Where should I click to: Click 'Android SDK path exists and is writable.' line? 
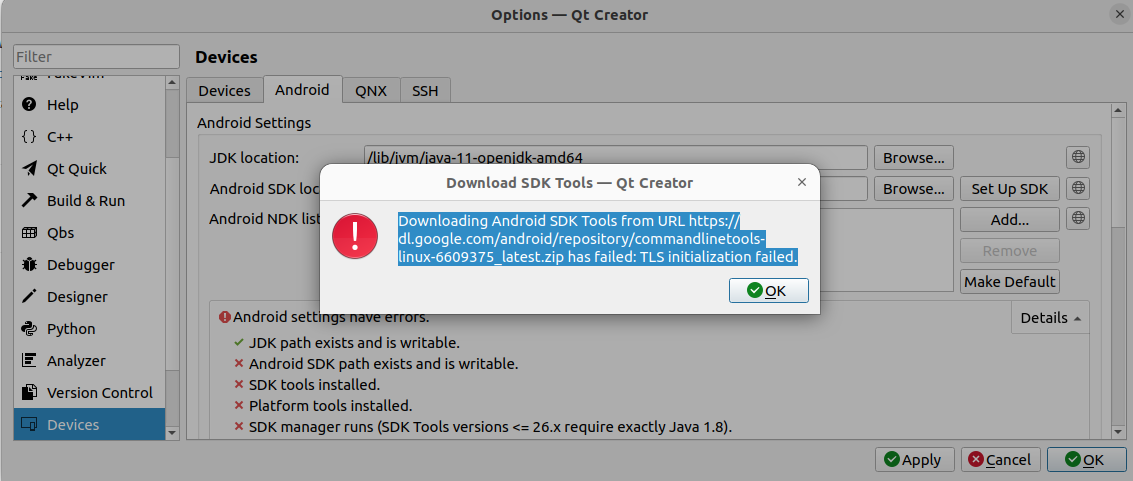click(x=383, y=363)
